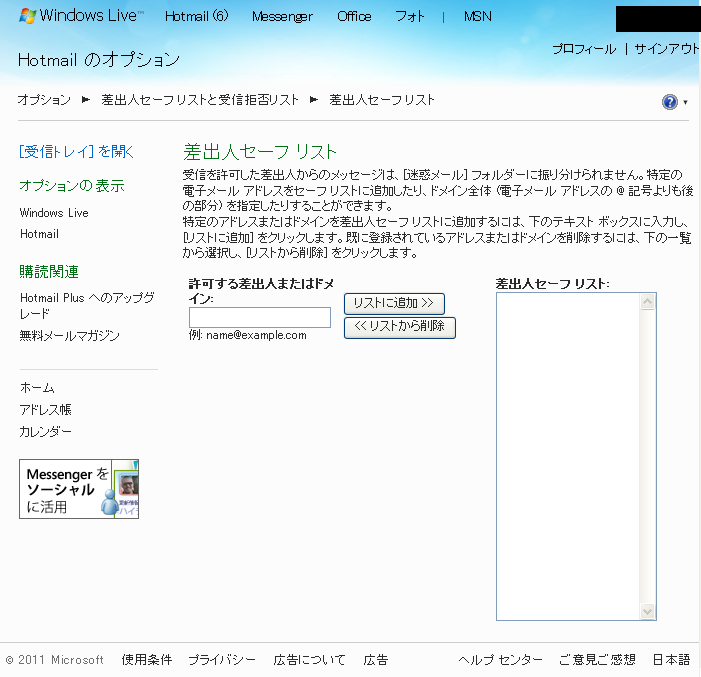Click サインアウト to sign out
The image size is (701, 677).
[x=666, y=49]
